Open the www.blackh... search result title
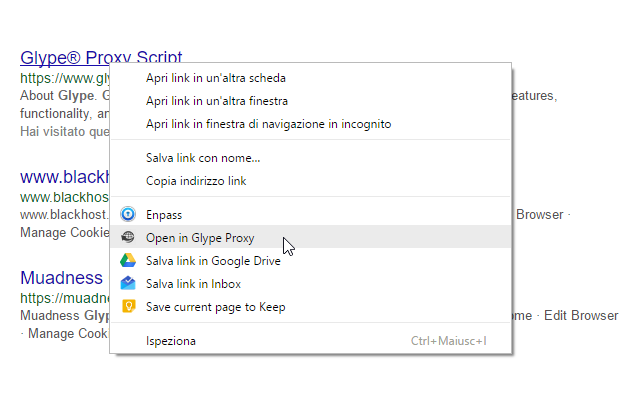This screenshot has height=400, width=640. [x=64, y=177]
